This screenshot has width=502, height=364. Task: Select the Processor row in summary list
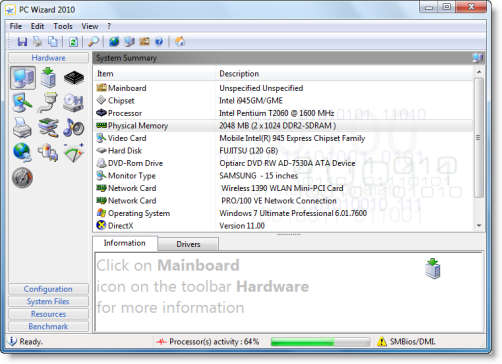tap(284, 113)
